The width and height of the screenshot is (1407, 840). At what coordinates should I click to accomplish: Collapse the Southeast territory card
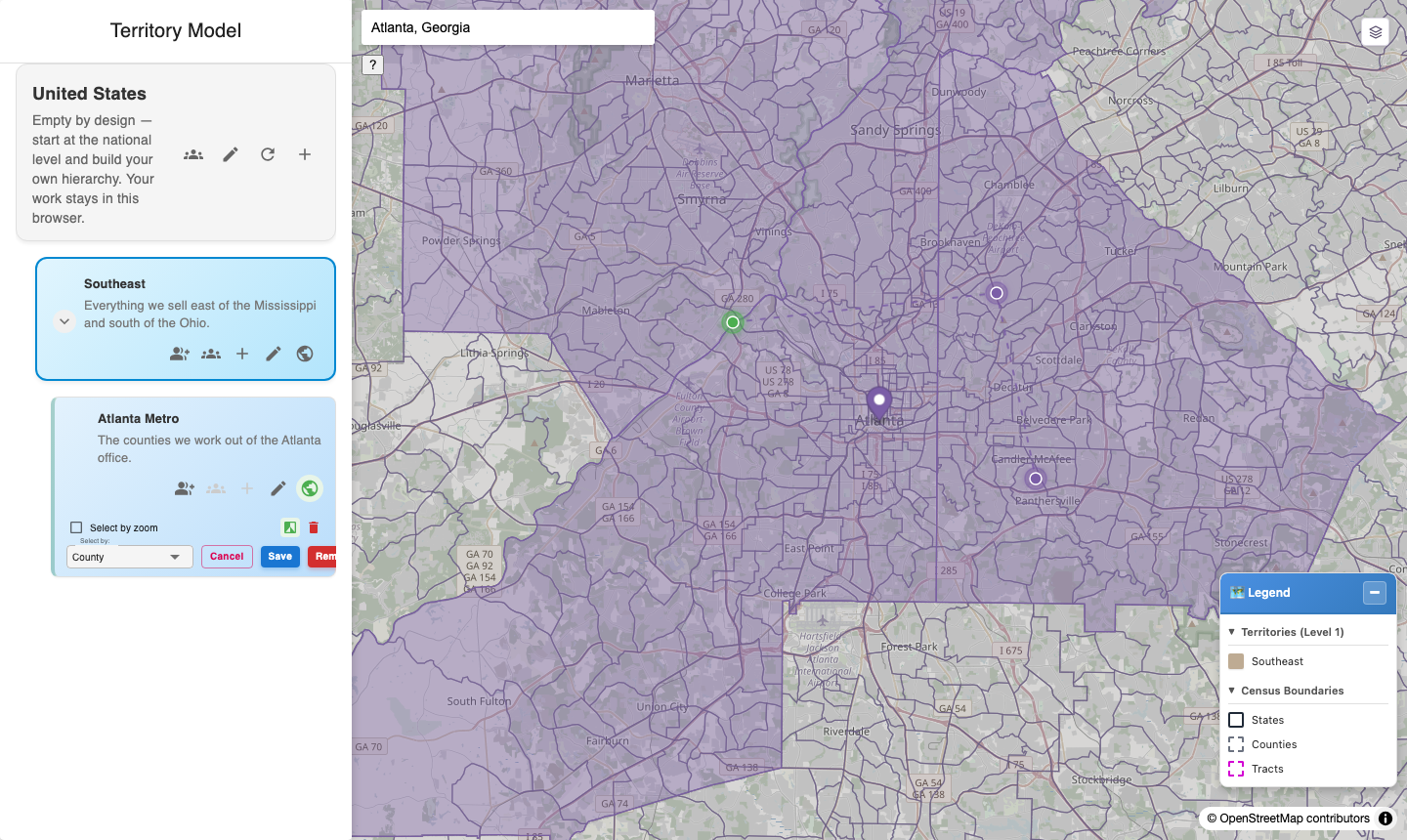tap(64, 321)
